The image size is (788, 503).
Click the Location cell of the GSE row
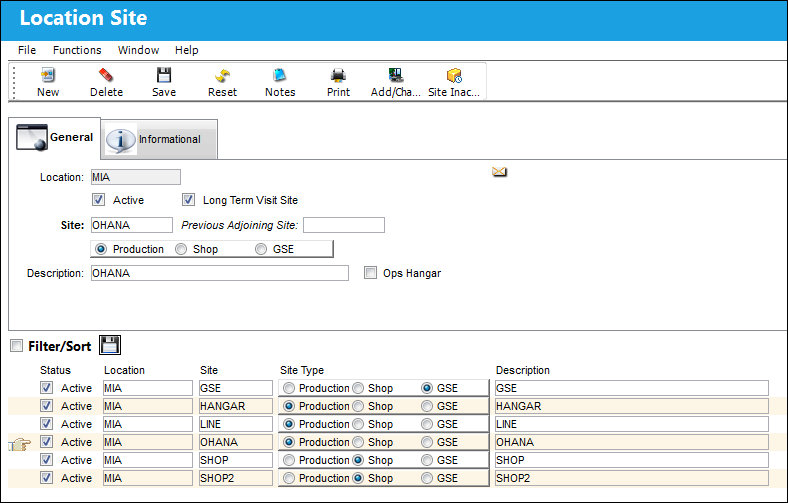(148, 388)
